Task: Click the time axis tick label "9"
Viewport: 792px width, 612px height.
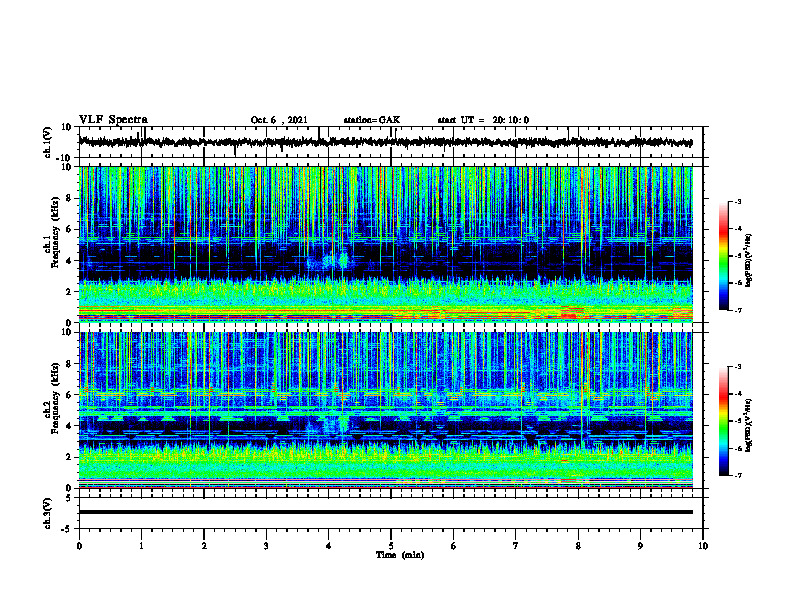Action: click(x=640, y=546)
